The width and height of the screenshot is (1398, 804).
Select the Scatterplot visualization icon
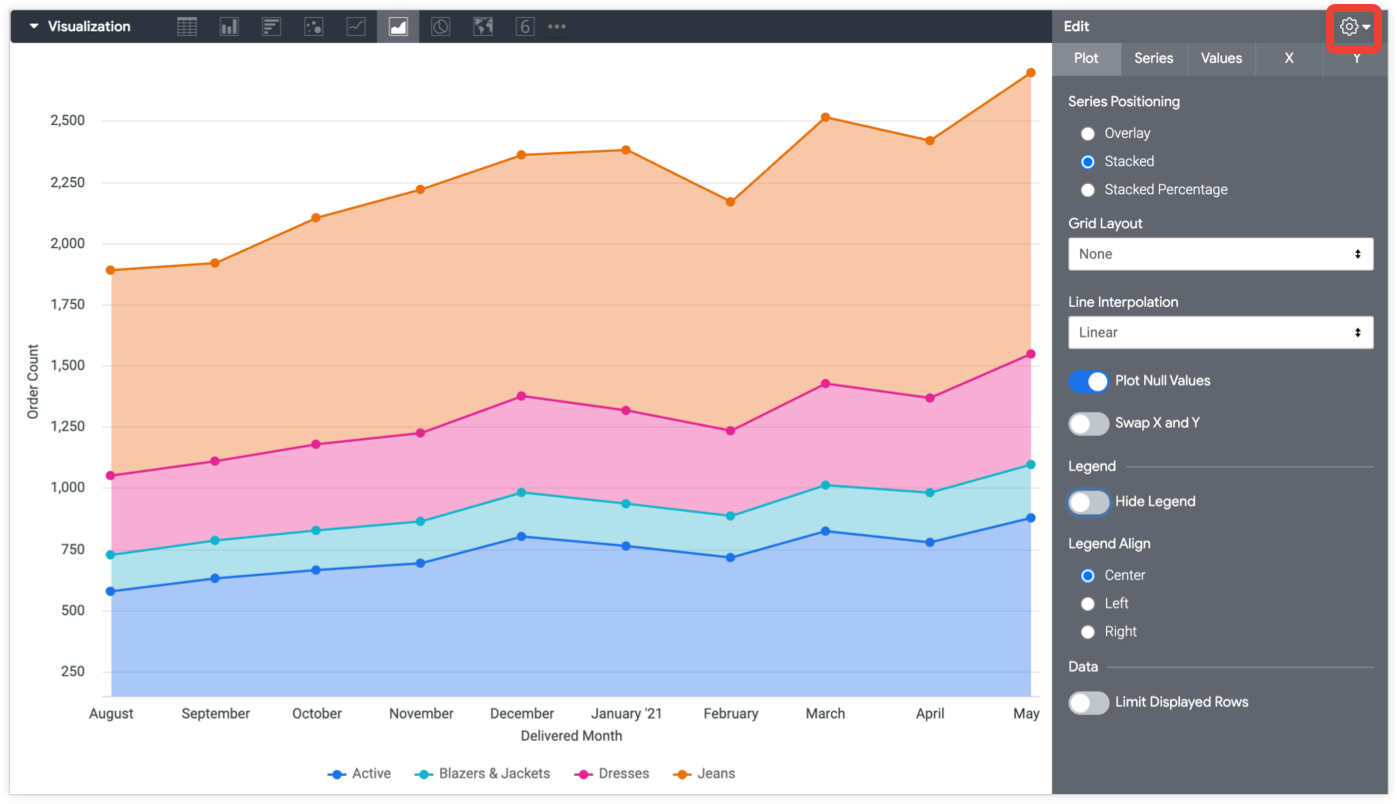click(x=314, y=27)
